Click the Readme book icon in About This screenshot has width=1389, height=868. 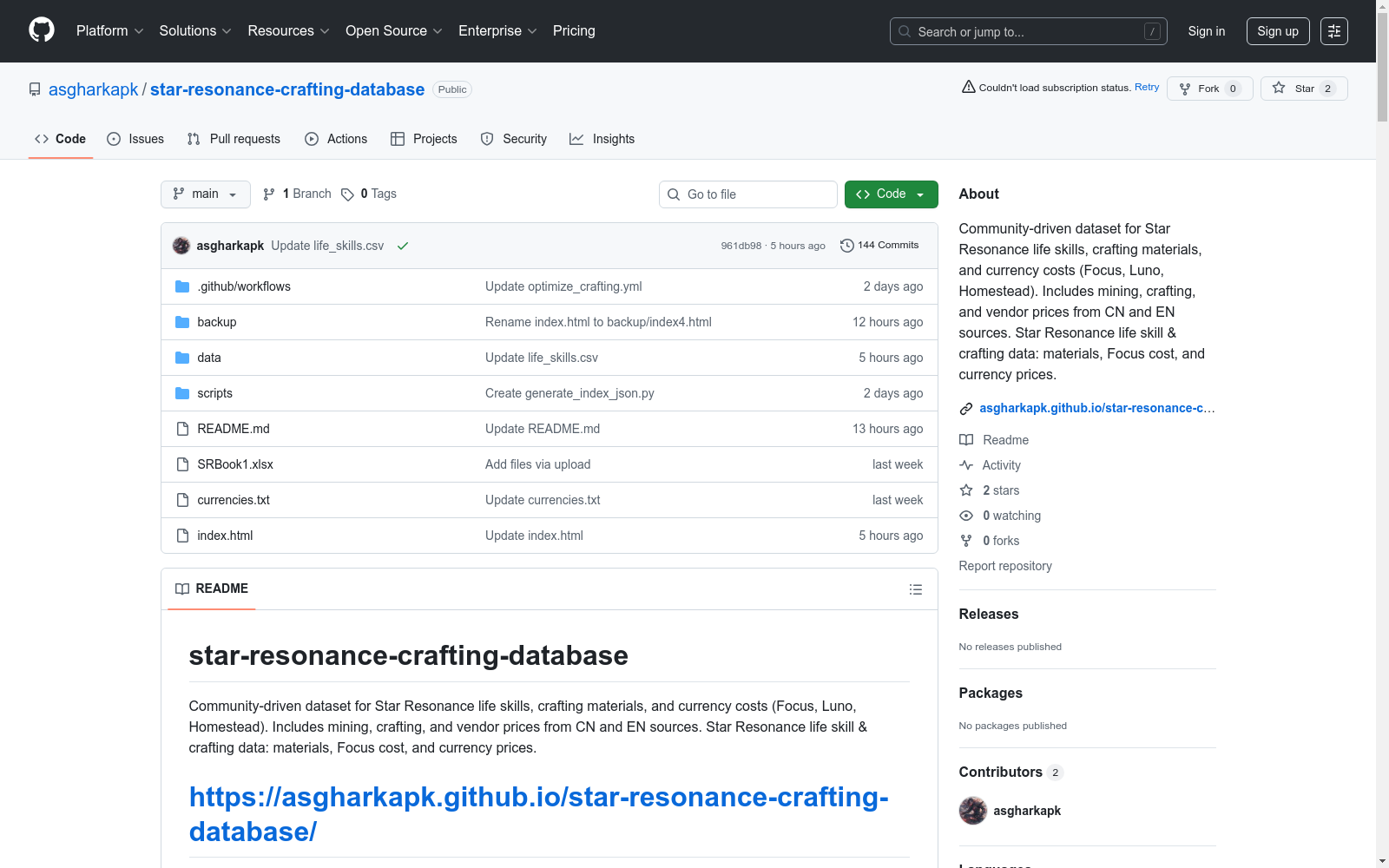coord(966,440)
